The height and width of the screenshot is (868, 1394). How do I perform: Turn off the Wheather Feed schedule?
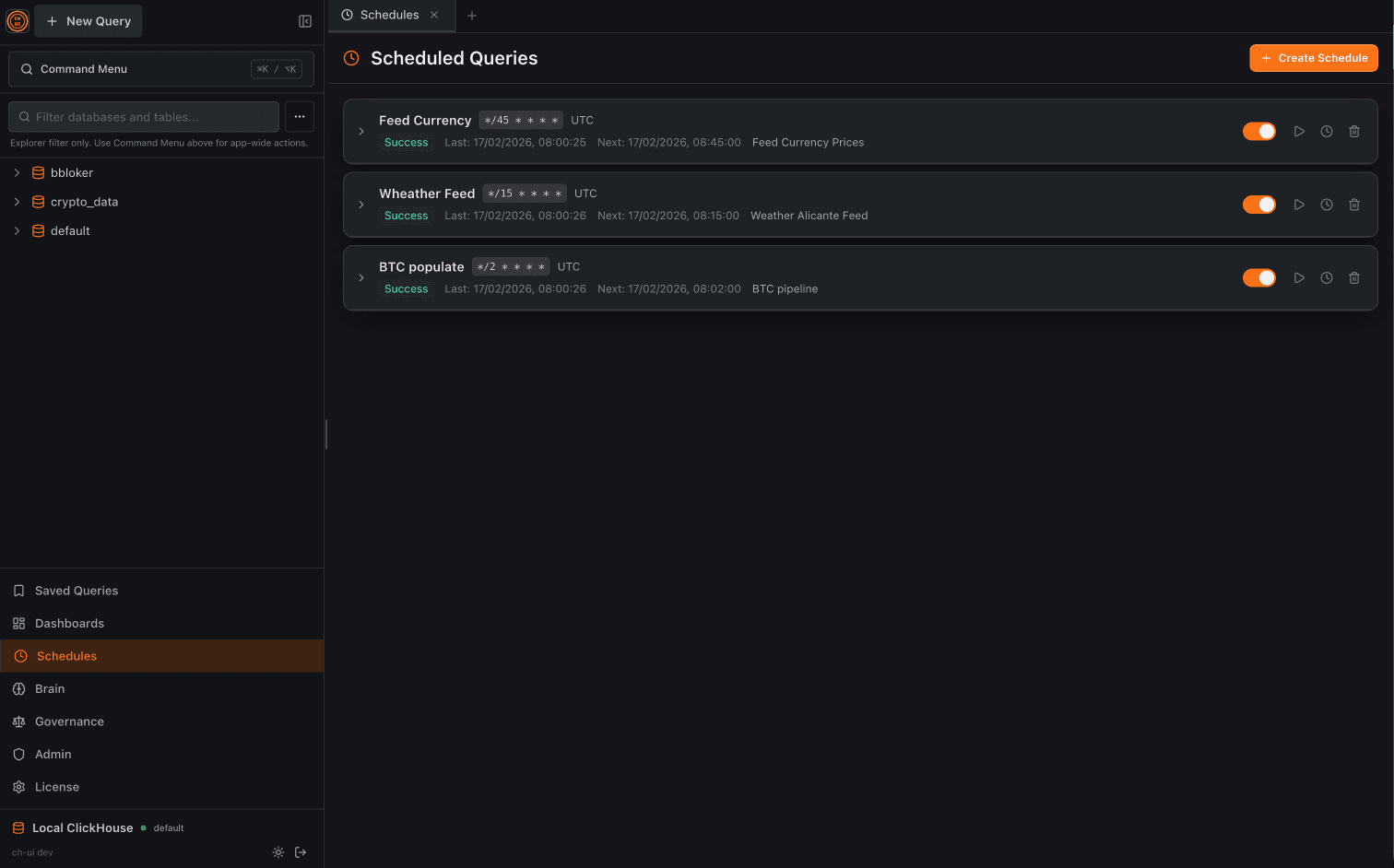1259,204
